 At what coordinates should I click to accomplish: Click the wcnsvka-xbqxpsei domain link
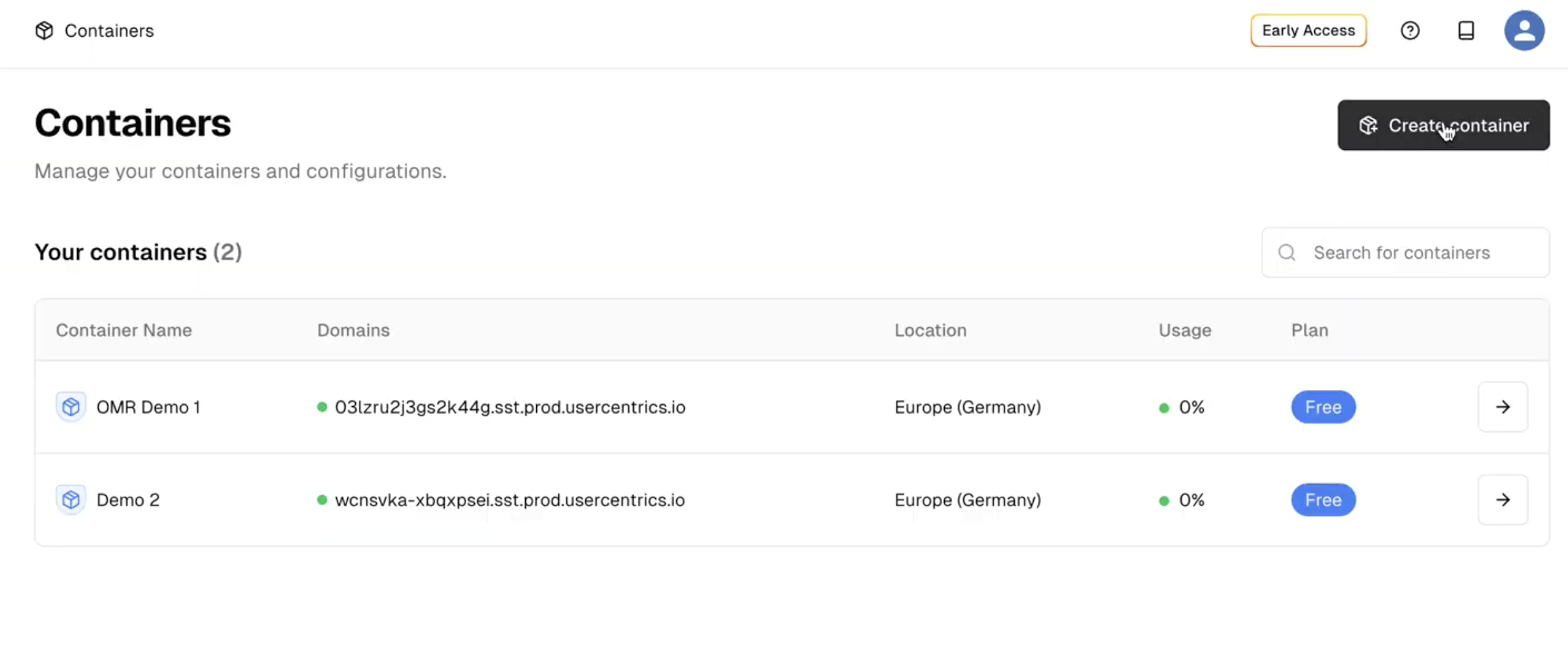coord(510,500)
